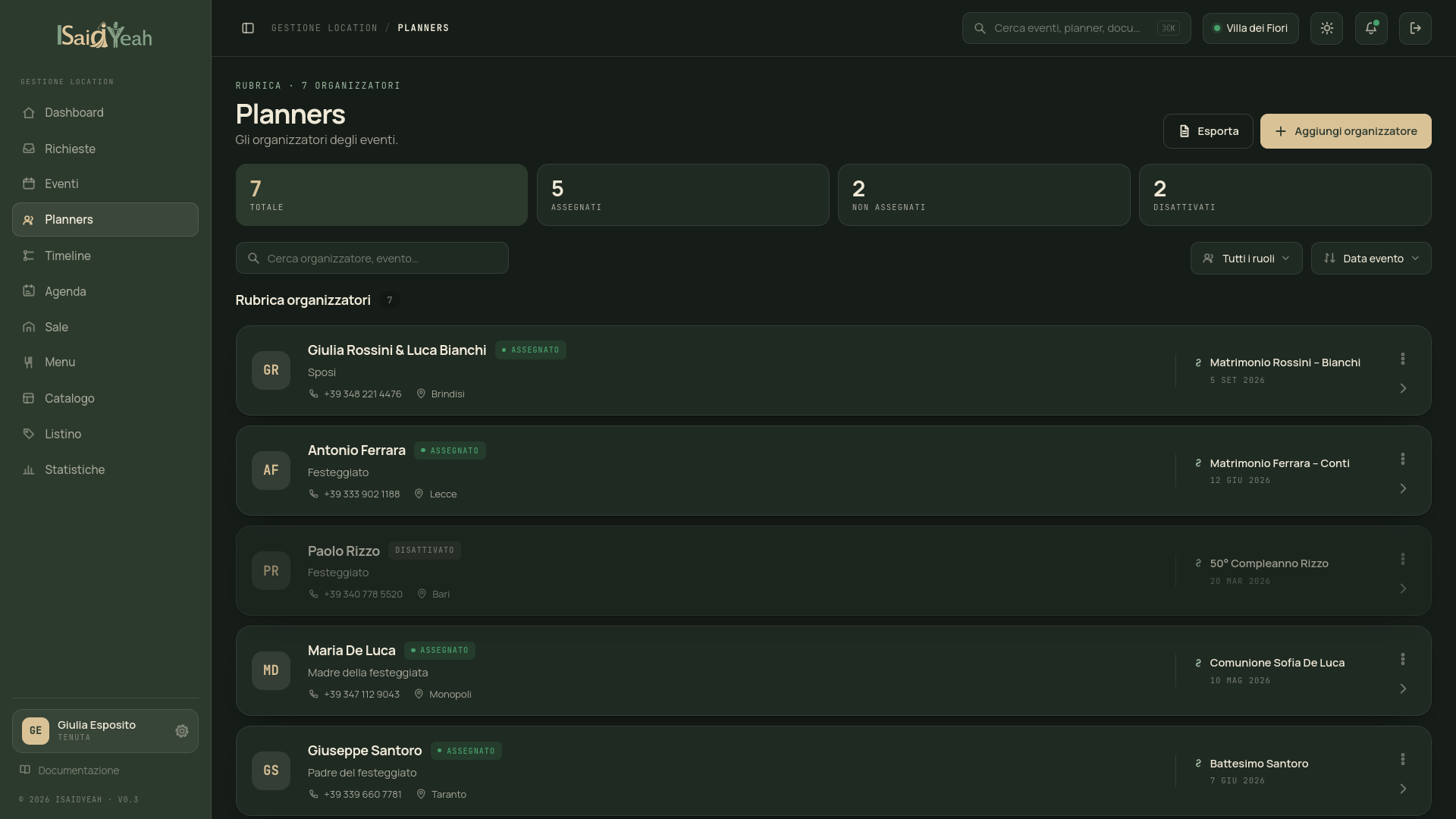Screen dimensions: 1456x819
Task: Open notifications bell
Action: 1371,28
